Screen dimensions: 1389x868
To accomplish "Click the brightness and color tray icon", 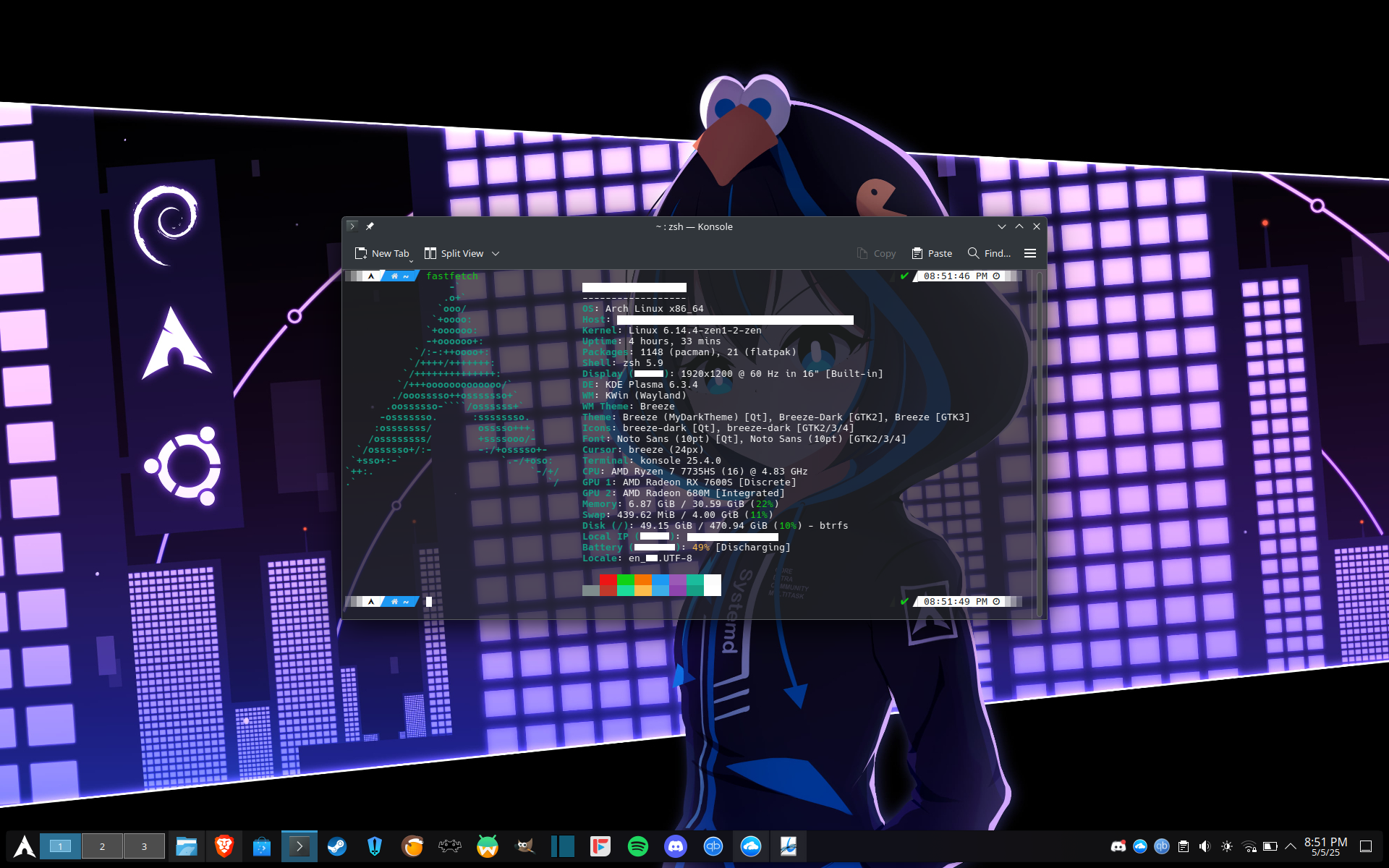I will pyautogui.click(x=1227, y=846).
